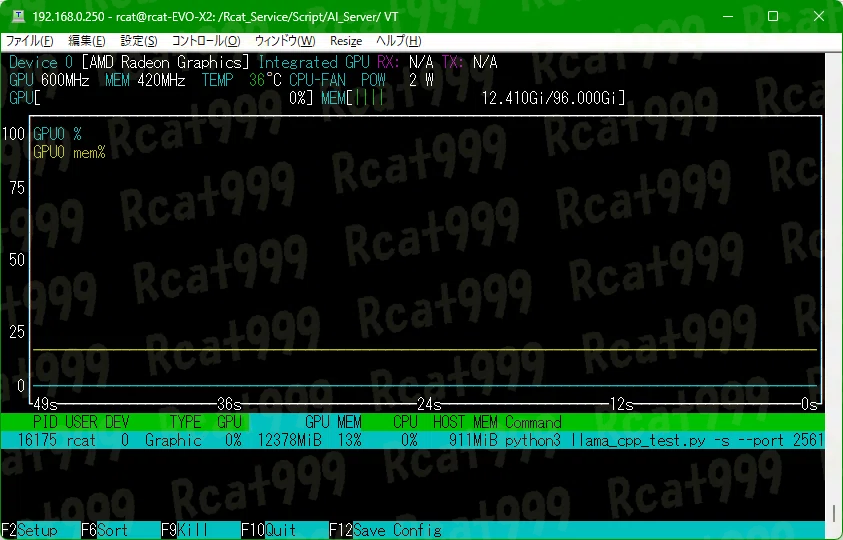The width and height of the screenshot is (843, 540).
Task: Select F9 Kill in bottom bar
Action: point(184,530)
